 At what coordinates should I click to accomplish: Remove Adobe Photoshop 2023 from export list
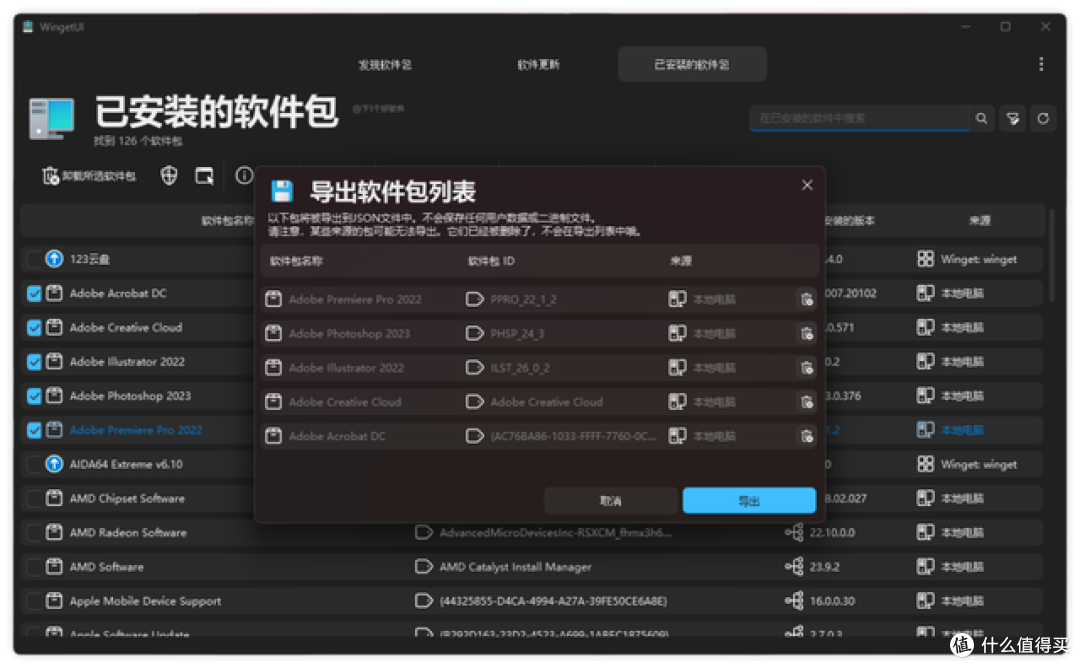point(806,334)
